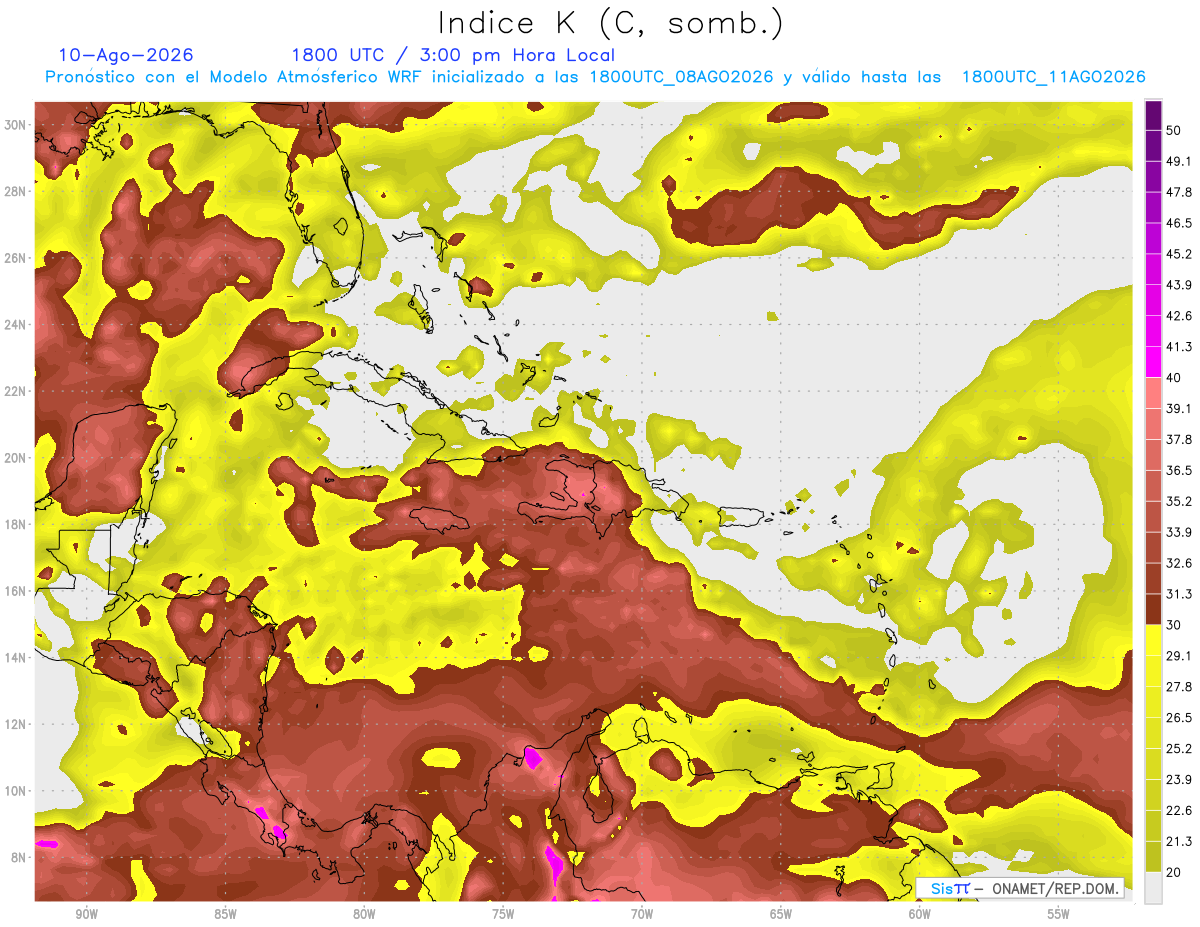This screenshot has width=1200, height=927.
Task: Click the colorbar value "46.5"
Action: [1179, 223]
